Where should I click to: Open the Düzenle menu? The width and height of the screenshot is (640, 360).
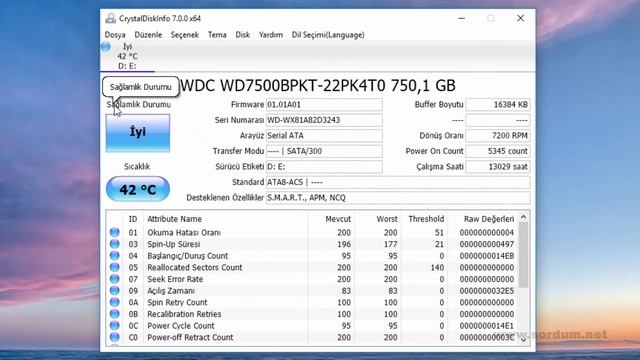[148, 35]
